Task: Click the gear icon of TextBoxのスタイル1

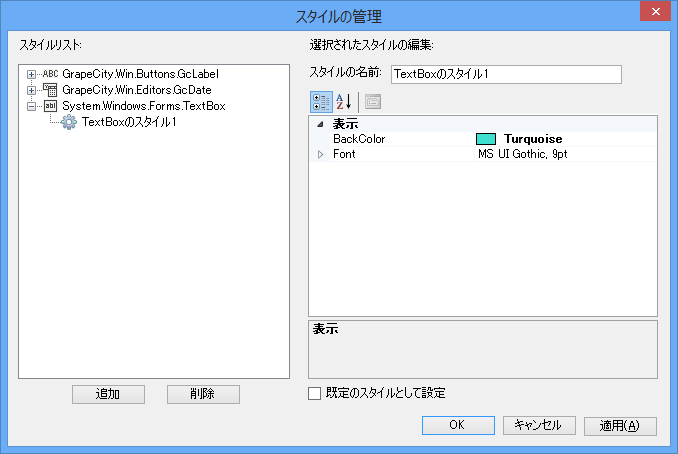Action: (69, 122)
